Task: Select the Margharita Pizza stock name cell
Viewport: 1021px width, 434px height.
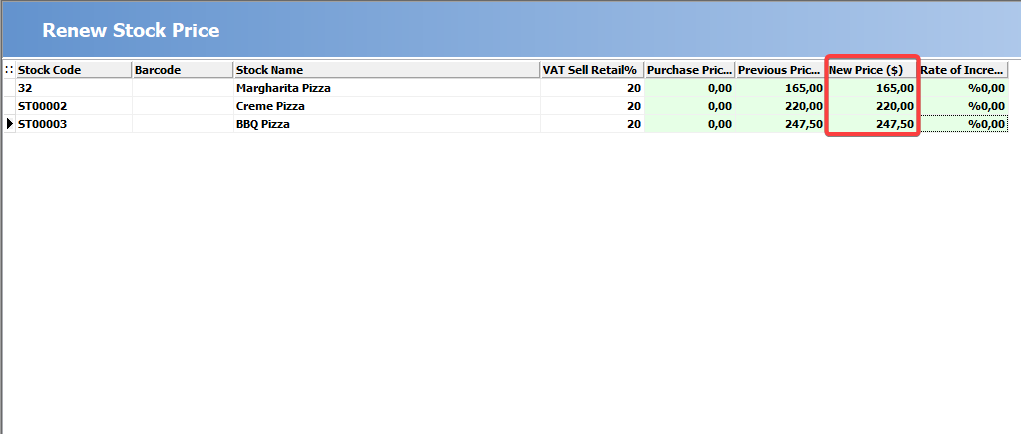Action: 387,88
